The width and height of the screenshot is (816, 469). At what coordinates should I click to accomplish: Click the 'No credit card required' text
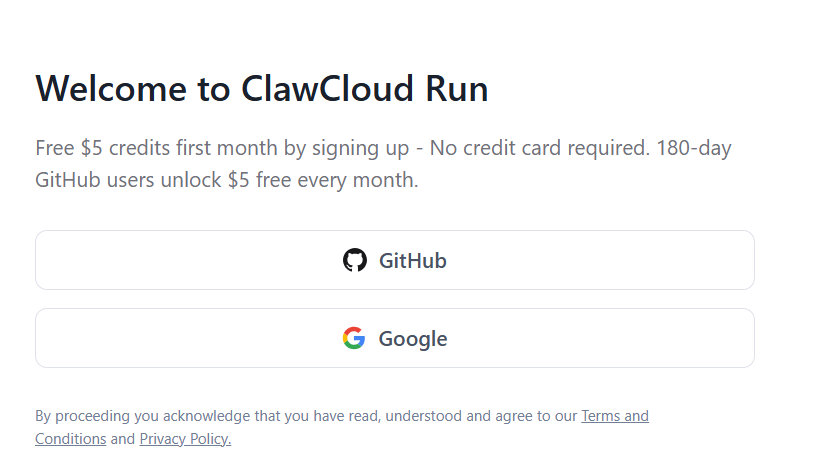pyautogui.click(x=539, y=148)
